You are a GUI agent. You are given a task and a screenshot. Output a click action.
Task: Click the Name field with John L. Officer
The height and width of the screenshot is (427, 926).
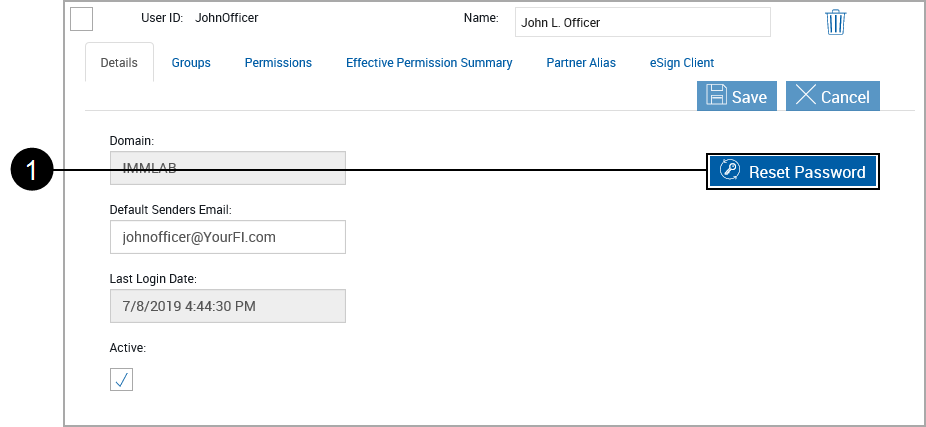pyautogui.click(x=642, y=22)
